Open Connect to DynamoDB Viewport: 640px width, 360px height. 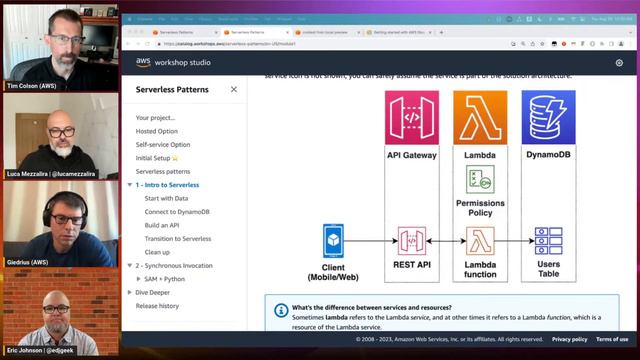pos(177,212)
